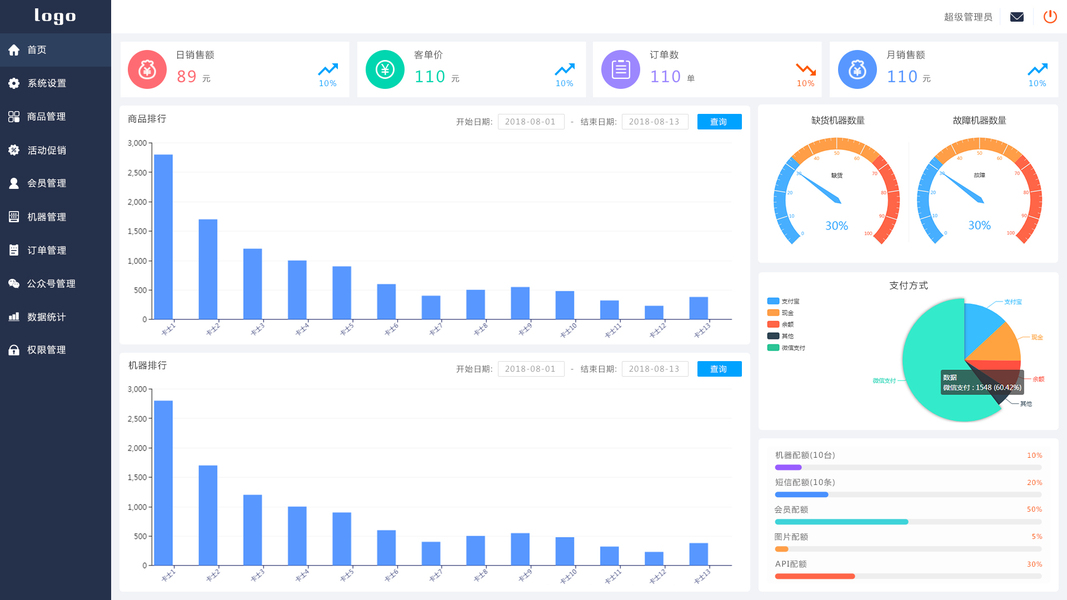Image resolution: width=1067 pixels, height=600 pixels.
Task: Click the purple order list icon for 订单数
Action: point(621,69)
